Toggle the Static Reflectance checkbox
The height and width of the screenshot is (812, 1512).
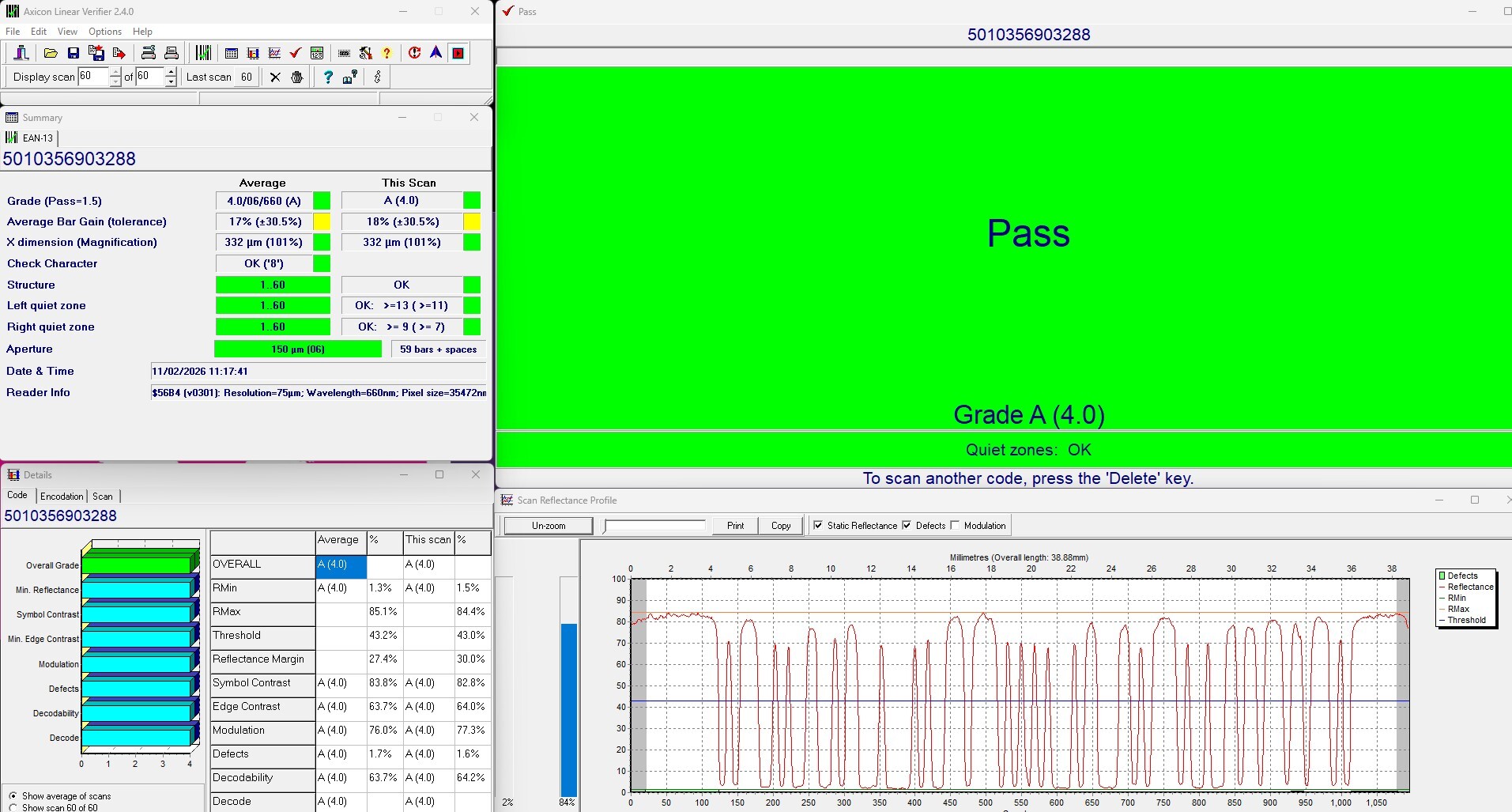coord(818,525)
